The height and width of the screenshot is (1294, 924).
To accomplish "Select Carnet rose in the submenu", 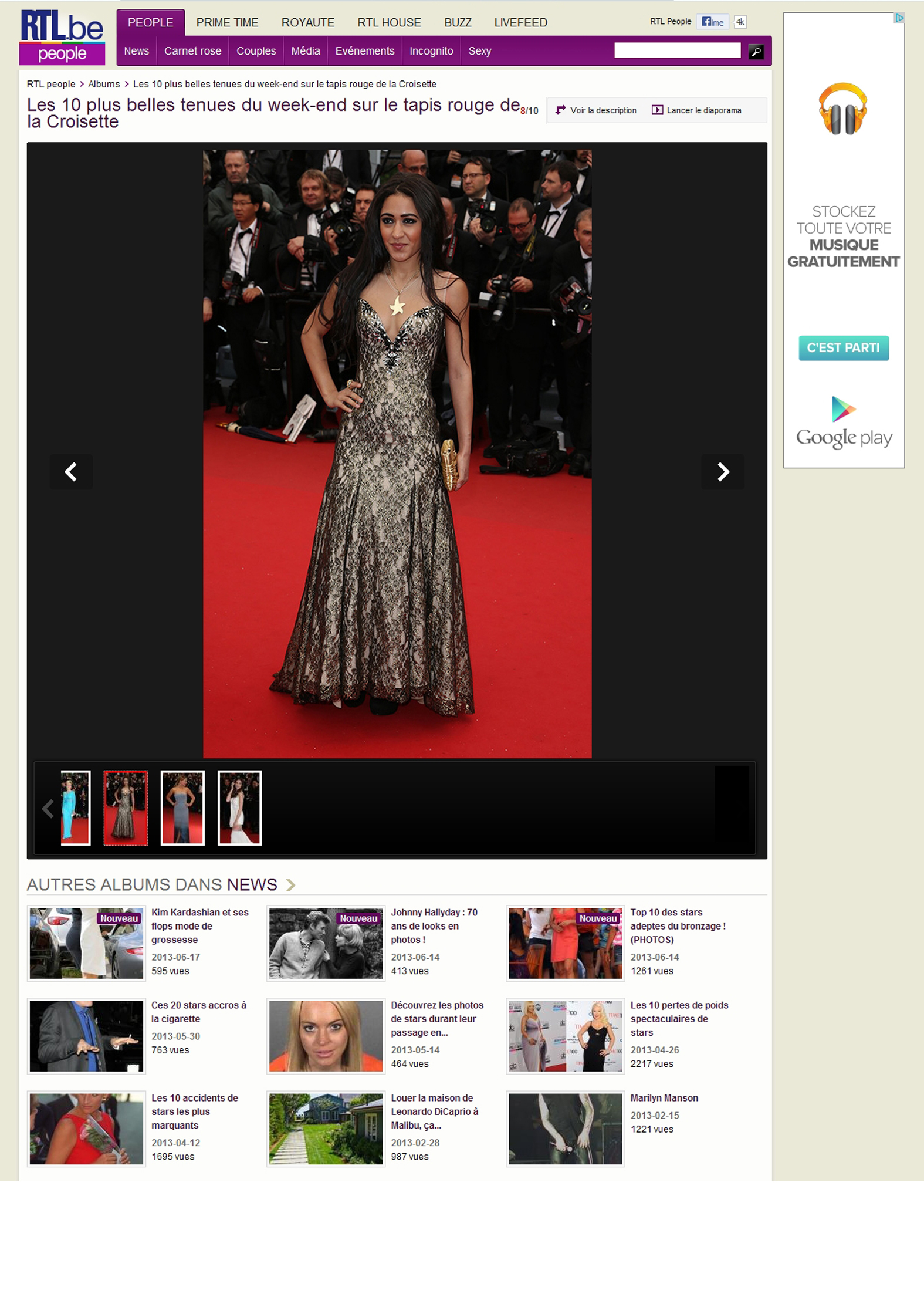I will coord(192,51).
